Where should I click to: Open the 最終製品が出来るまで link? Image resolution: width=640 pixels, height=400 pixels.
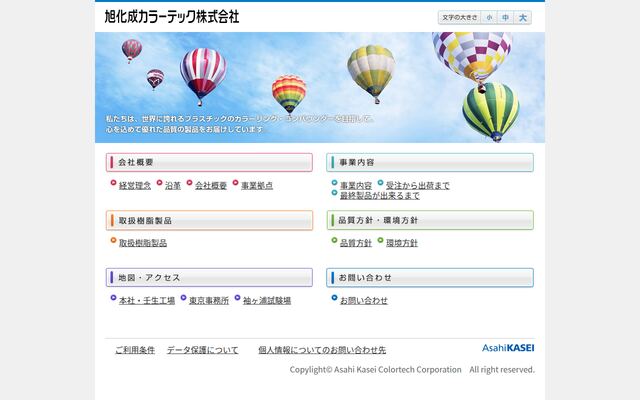(380, 196)
